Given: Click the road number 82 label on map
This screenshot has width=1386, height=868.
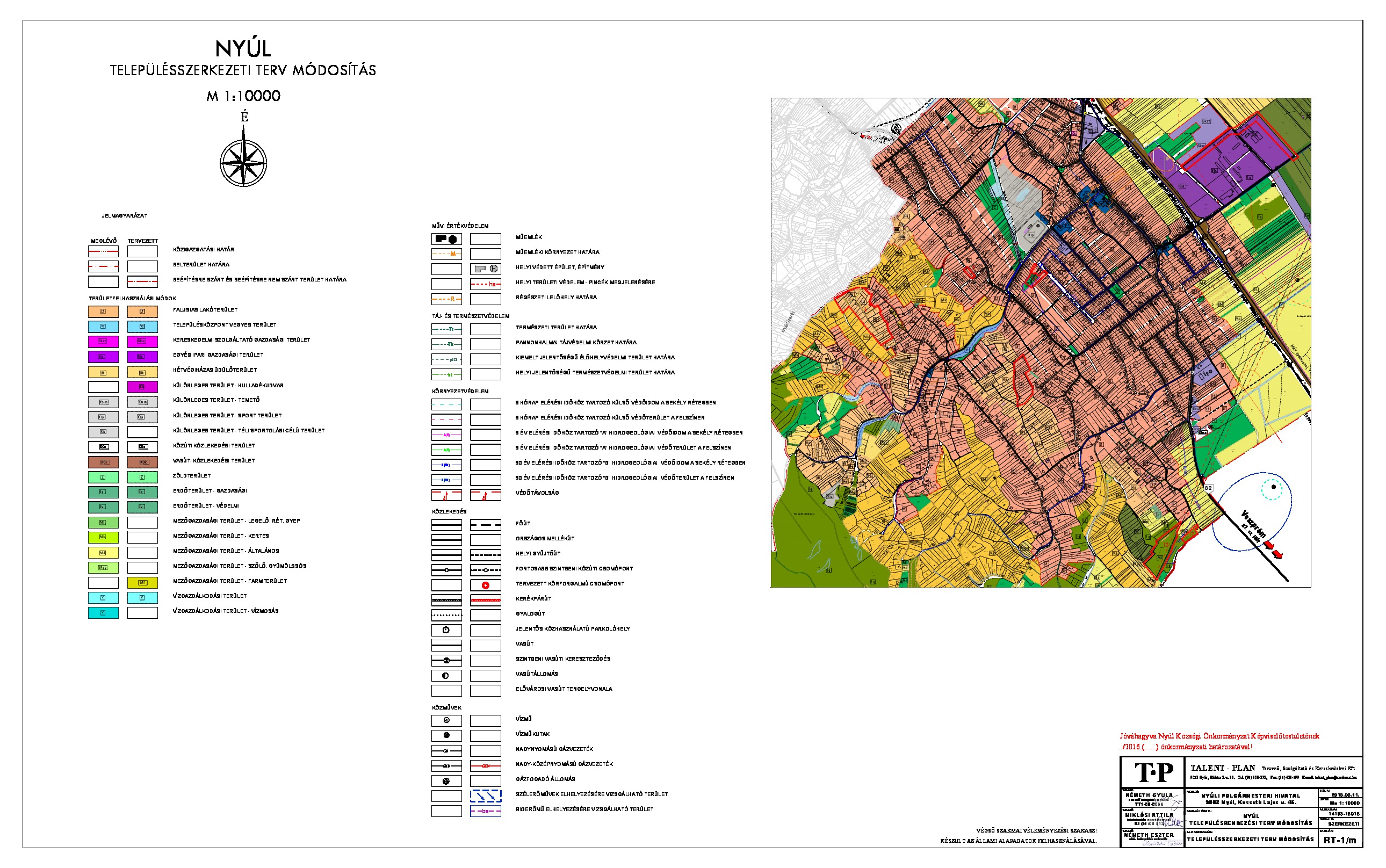Looking at the screenshot, I should pyautogui.click(x=1208, y=488).
